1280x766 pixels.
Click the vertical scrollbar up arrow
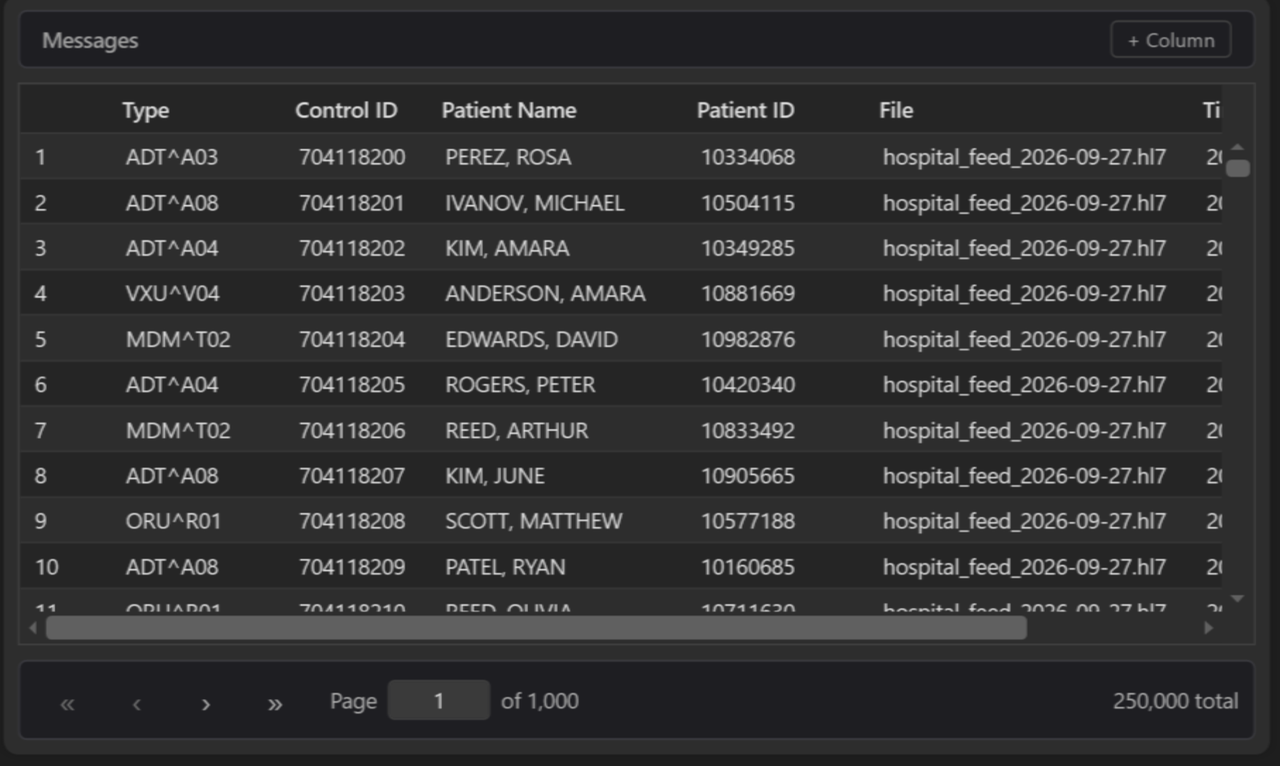click(x=1237, y=147)
